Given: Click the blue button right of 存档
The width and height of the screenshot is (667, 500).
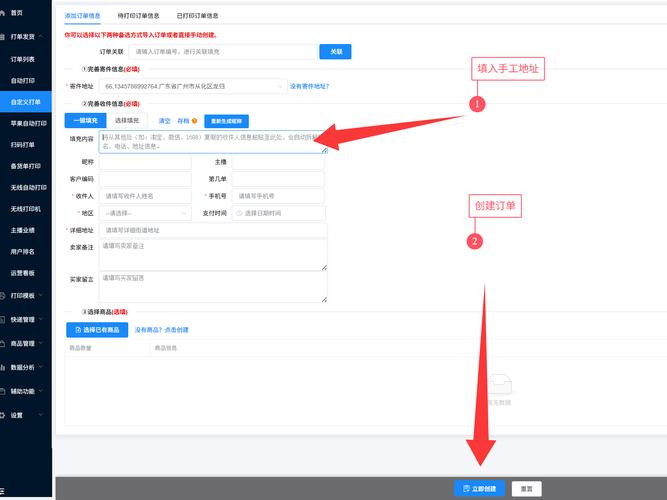Looking at the screenshot, I should (226, 121).
